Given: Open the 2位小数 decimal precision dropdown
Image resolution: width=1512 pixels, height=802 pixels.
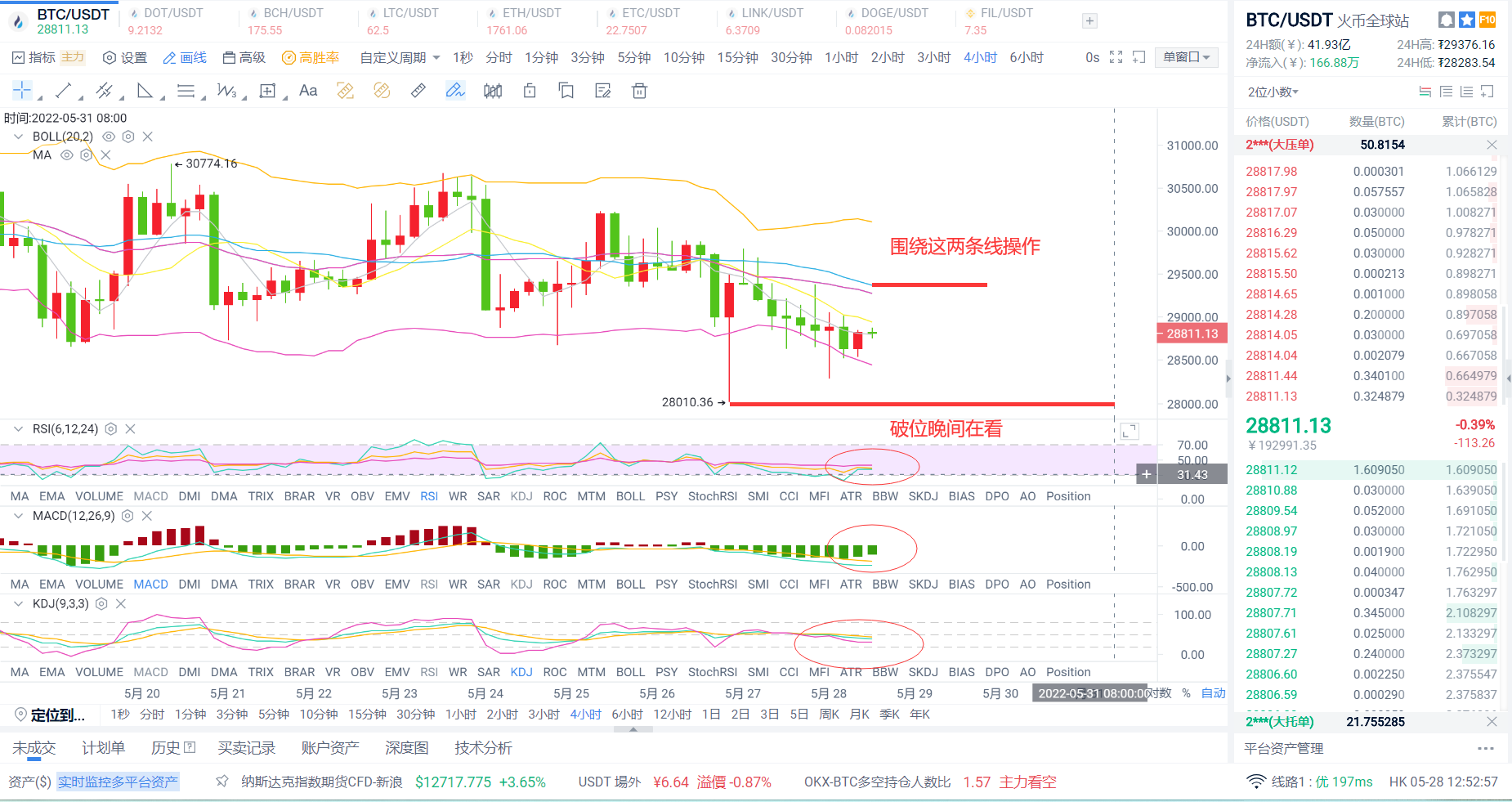Looking at the screenshot, I should [1273, 92].
